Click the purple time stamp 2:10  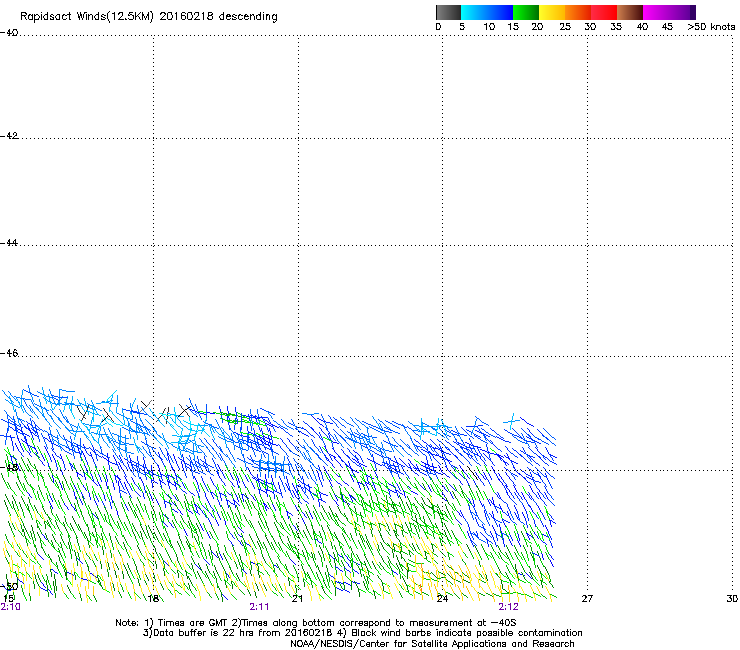click(x=10, y=607)
